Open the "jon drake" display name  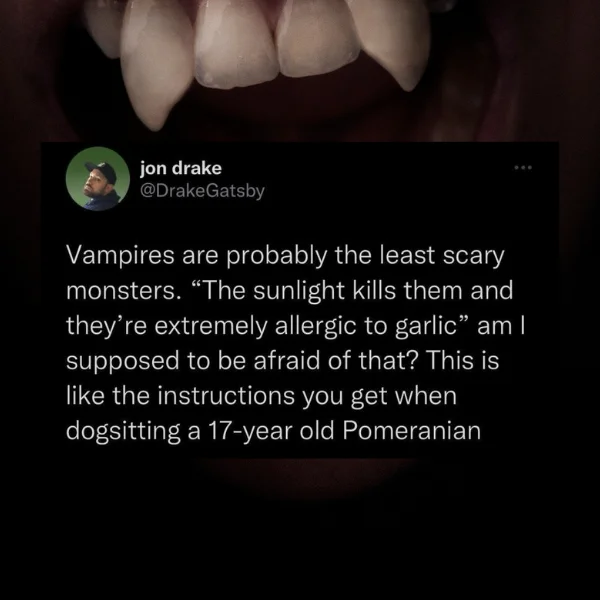[181, 168]
